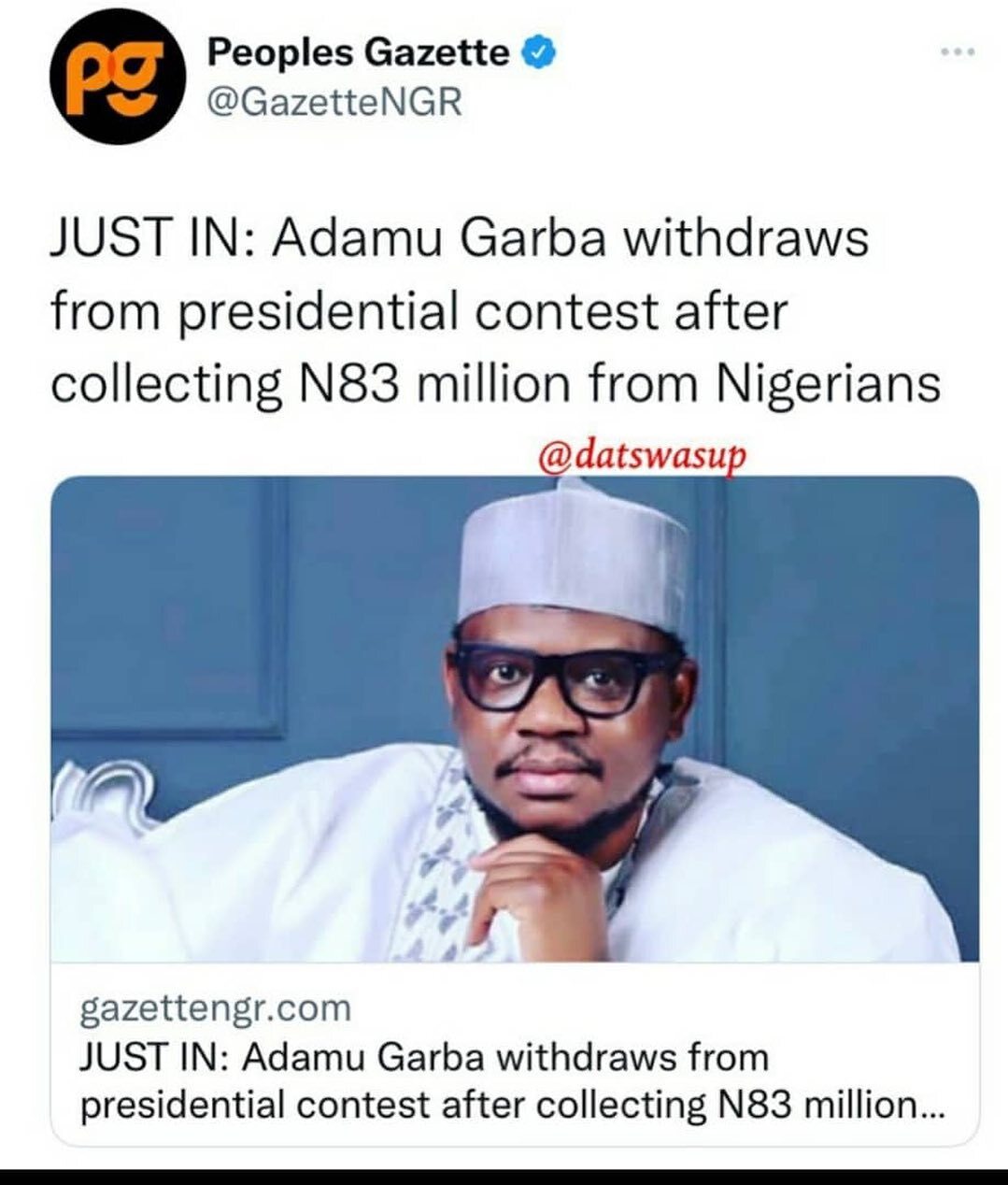The image size is (1008, 1185).
Task: Click the red @datswasup watermark
Action: click(x=644, y=455)
